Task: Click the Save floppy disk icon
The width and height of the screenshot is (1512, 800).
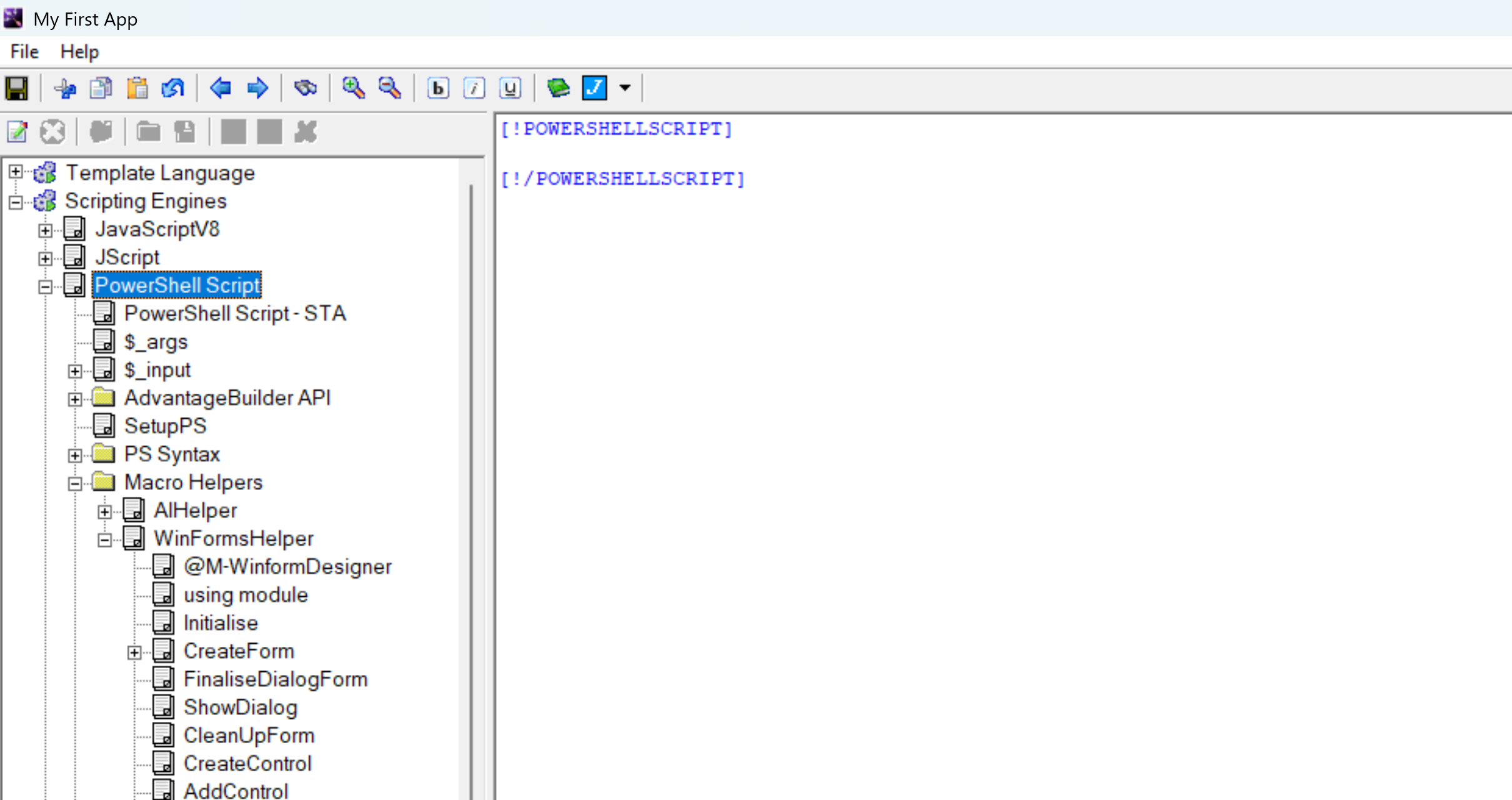Action: 17,88
